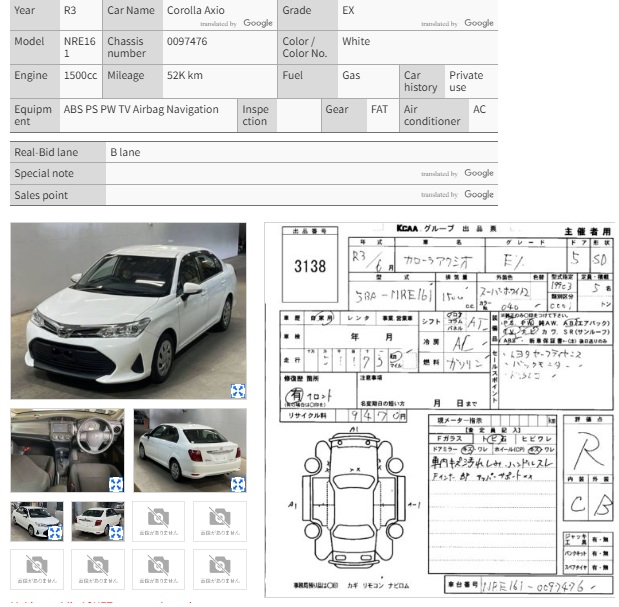The image size is (619, 607).
Task: Click the Sales point label
Action: [41, 195]
